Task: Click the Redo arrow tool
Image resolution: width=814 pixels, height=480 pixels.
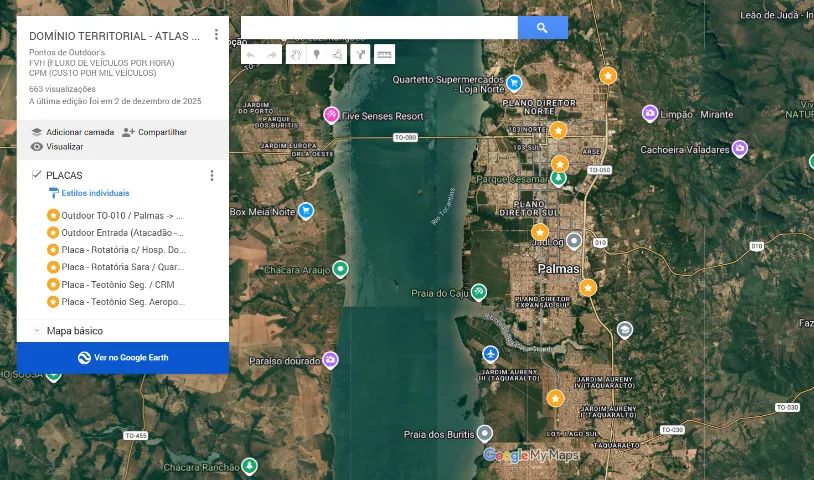Action: [272, 54]
